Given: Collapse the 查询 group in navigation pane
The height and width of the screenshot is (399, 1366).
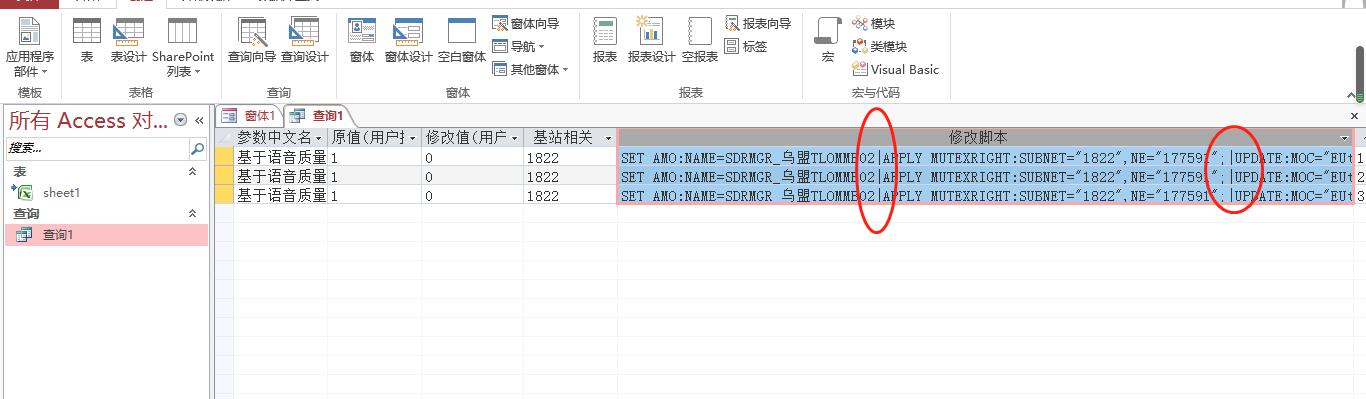Looking at the screenshot, I should pyautogui.click(x=193, y=214).
